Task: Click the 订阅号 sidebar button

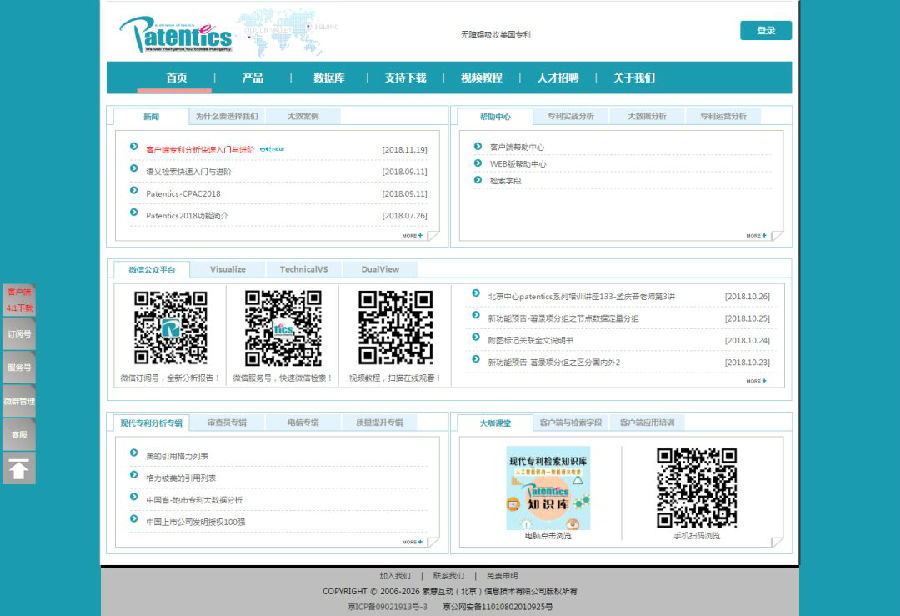Action: tap(19, 334)
